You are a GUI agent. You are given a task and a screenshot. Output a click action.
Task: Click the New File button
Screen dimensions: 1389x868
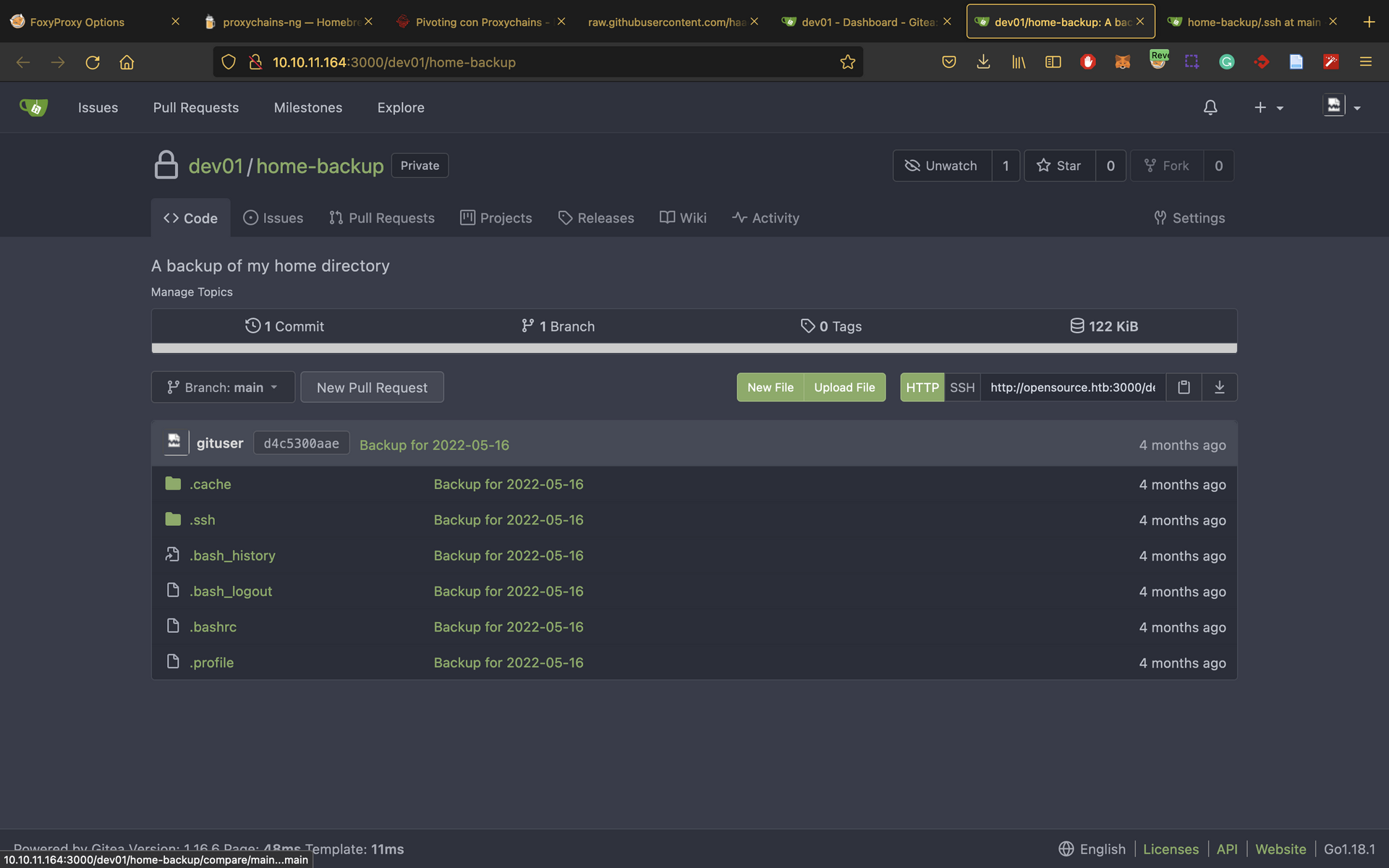[x=770, y=387]
